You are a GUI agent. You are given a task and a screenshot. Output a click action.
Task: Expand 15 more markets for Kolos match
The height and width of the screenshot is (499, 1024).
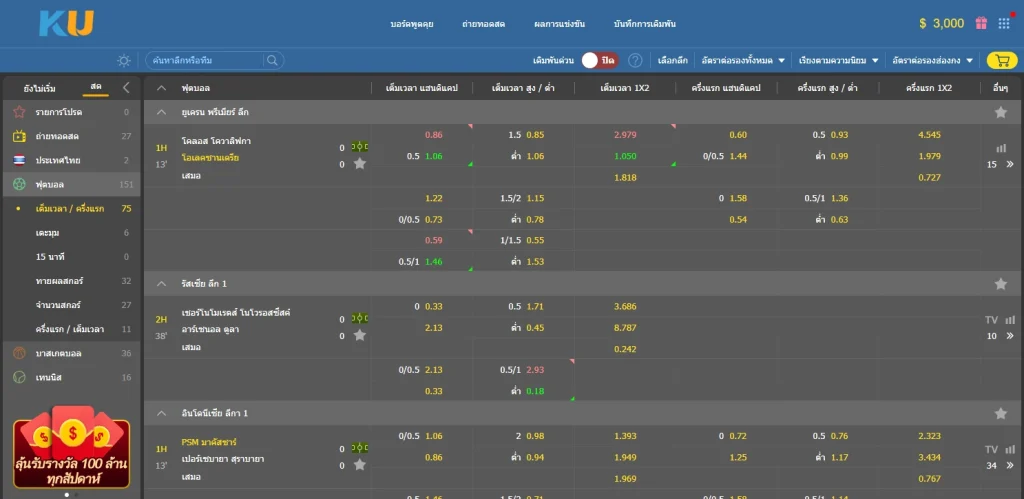[1000, 165]
